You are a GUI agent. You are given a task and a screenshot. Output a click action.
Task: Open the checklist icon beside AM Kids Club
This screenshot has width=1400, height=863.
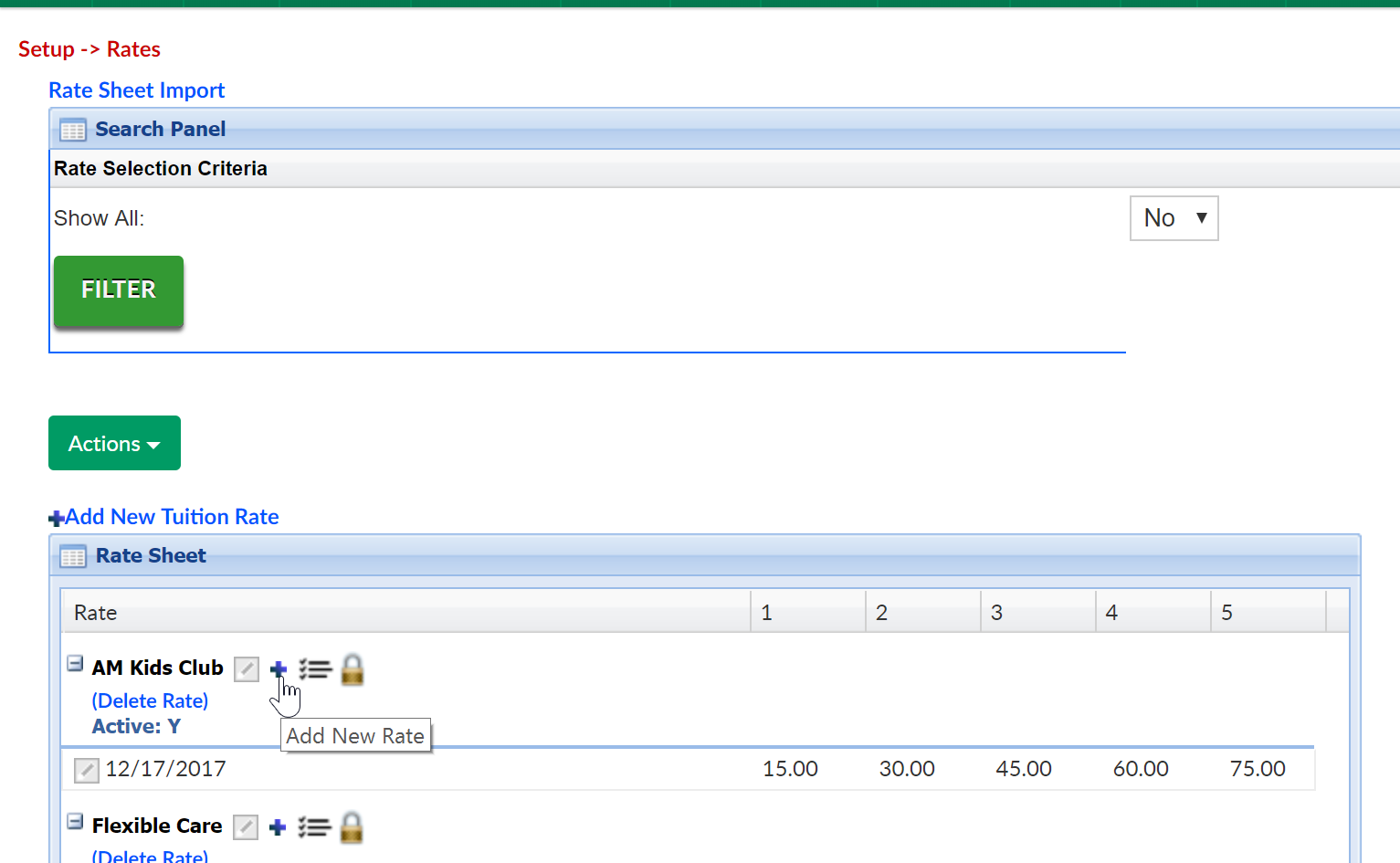(x=315, y=668)
